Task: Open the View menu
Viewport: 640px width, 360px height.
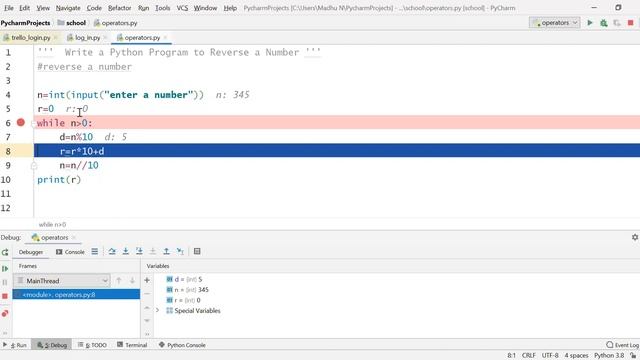Action: click(43, 8)
